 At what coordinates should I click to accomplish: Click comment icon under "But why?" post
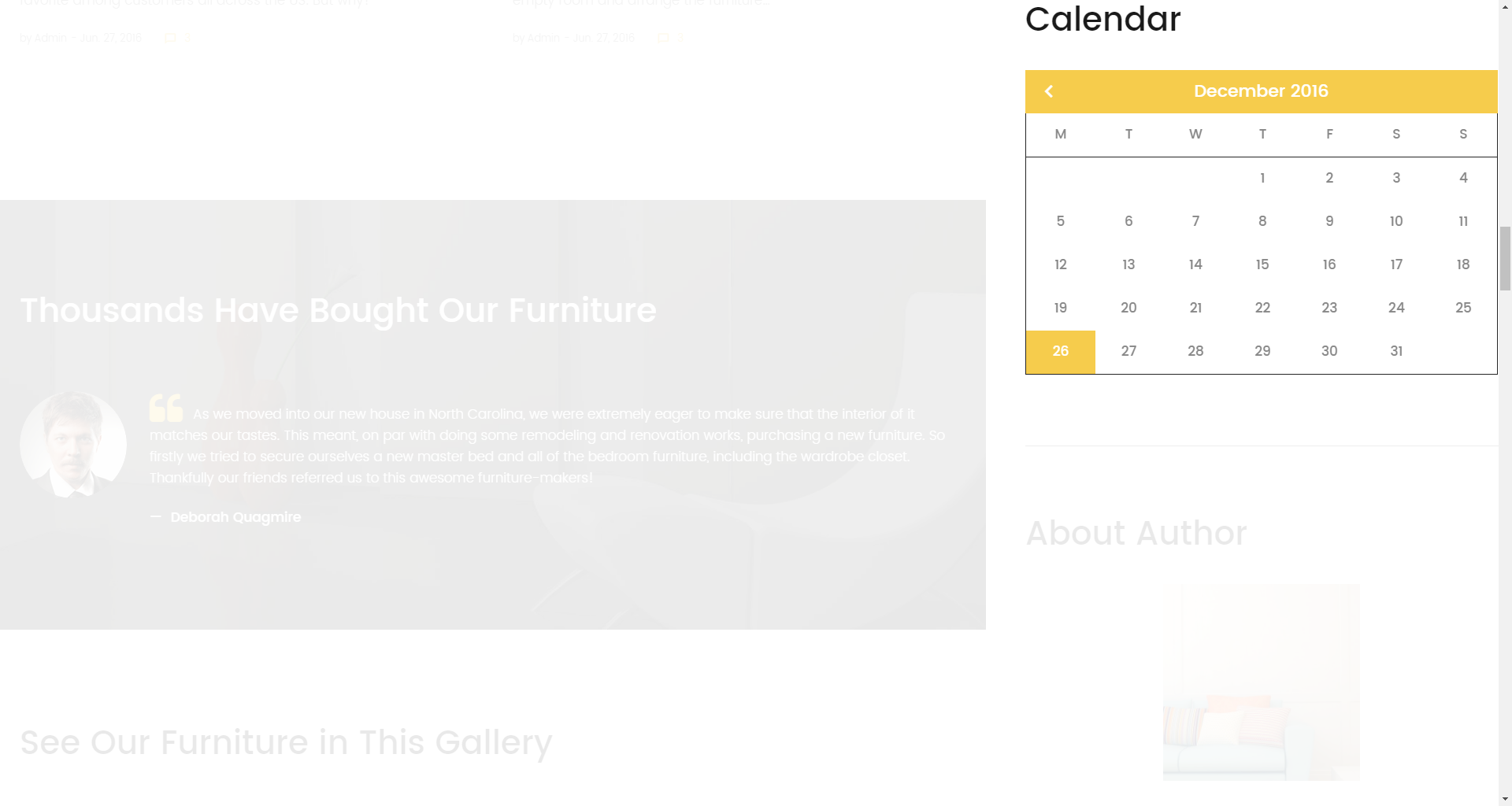coord(170,38)
